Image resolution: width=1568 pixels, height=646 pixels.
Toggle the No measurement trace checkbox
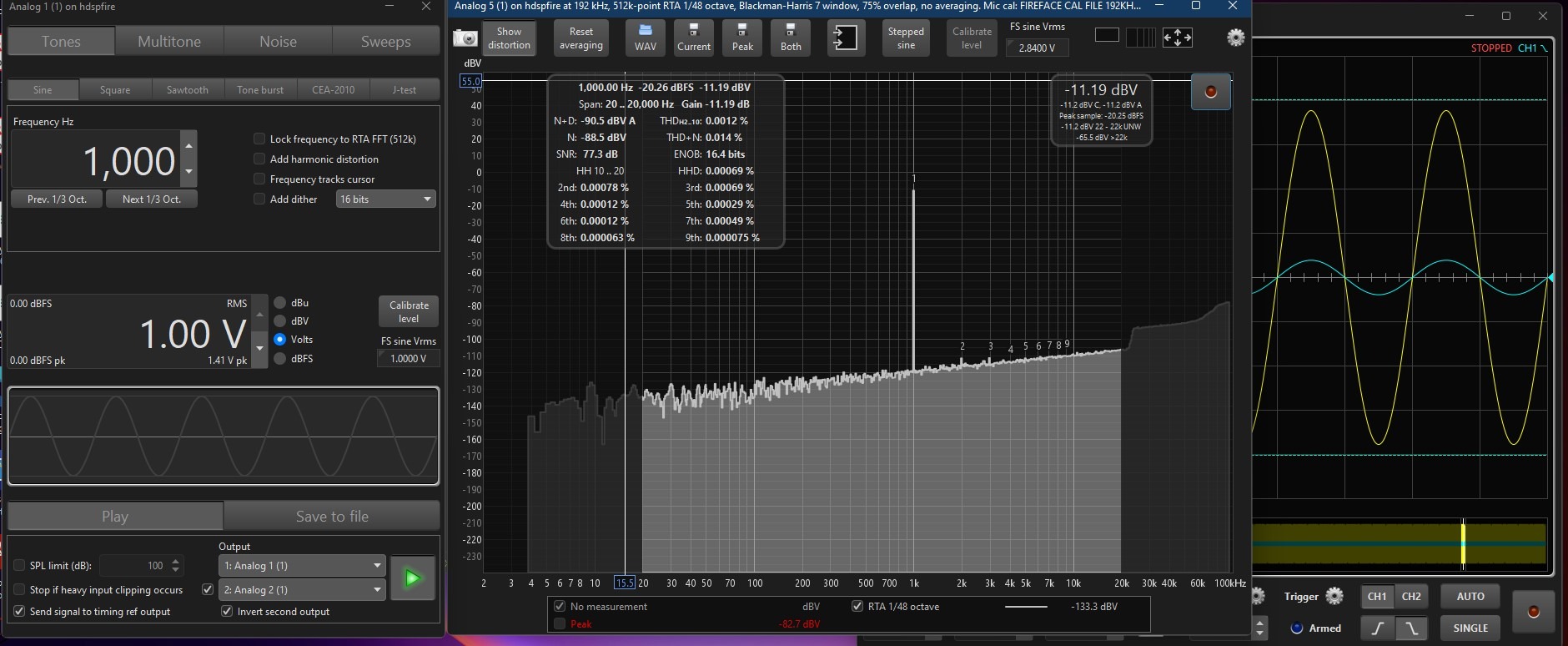[x=560, y=607]
